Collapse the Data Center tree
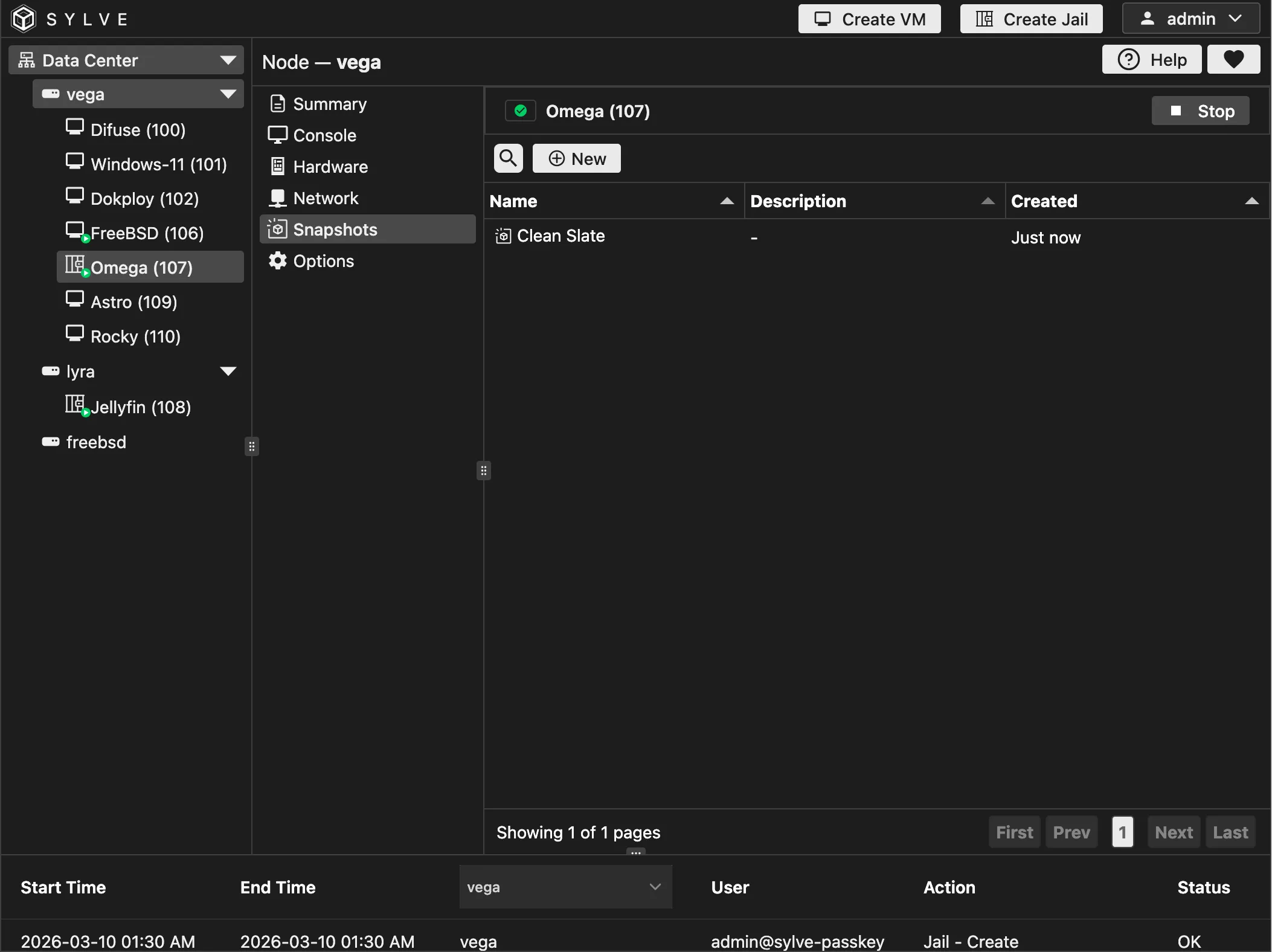Screen dimensions: 1272x952 coord(228,60)
